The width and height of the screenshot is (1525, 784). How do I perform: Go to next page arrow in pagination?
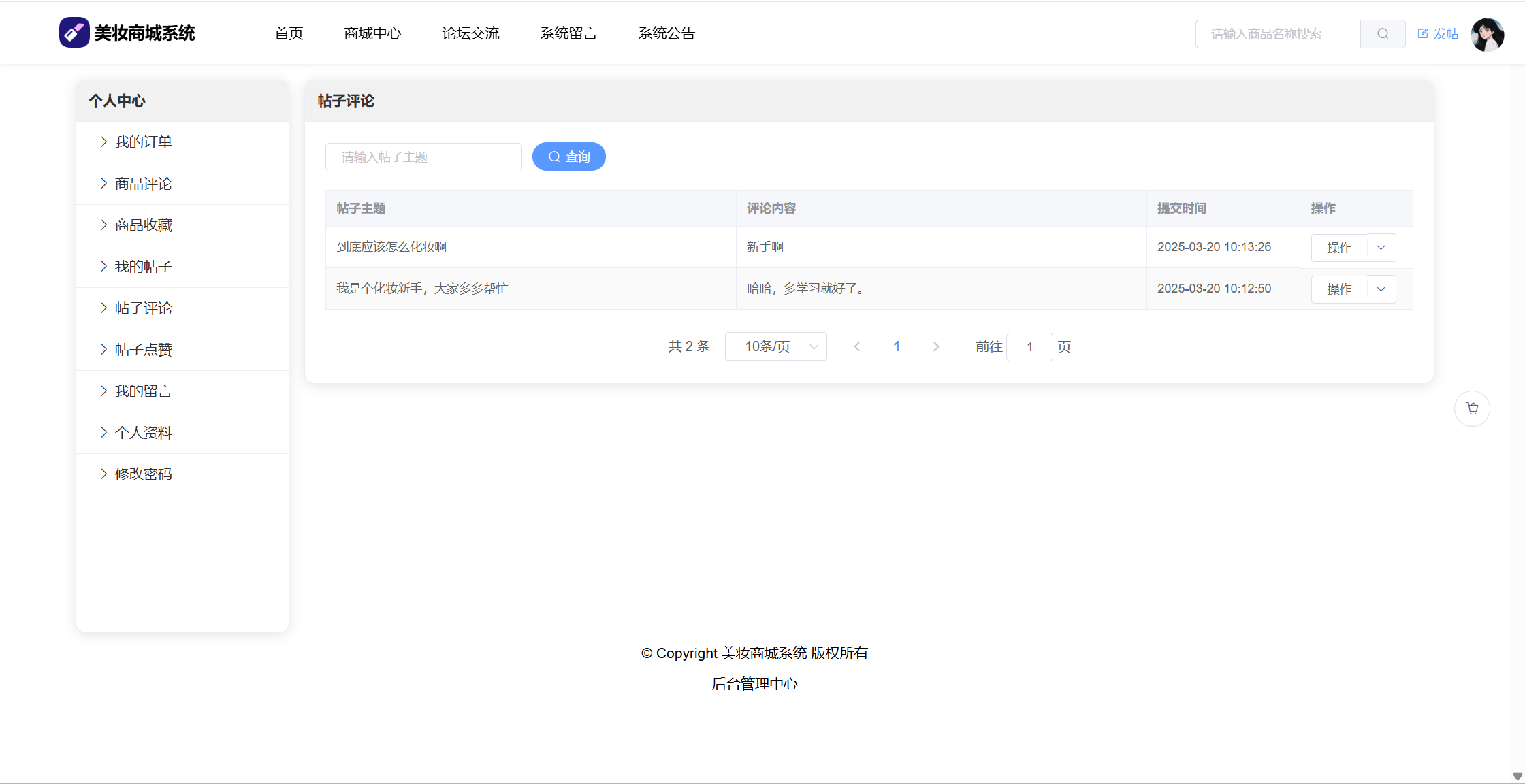(x=936, y=346)
